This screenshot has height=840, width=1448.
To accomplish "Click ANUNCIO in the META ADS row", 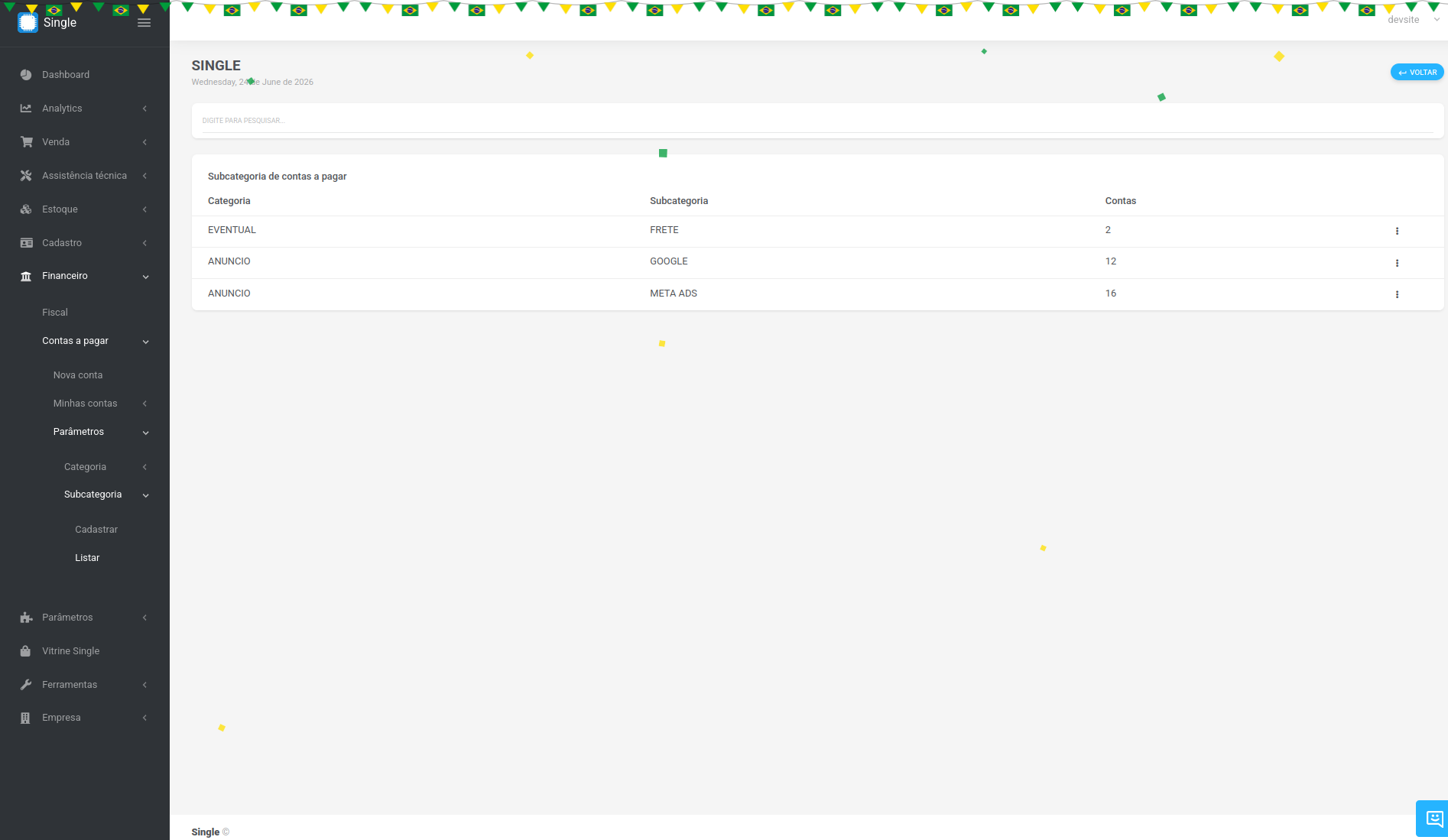I will [x=229, y=294].
